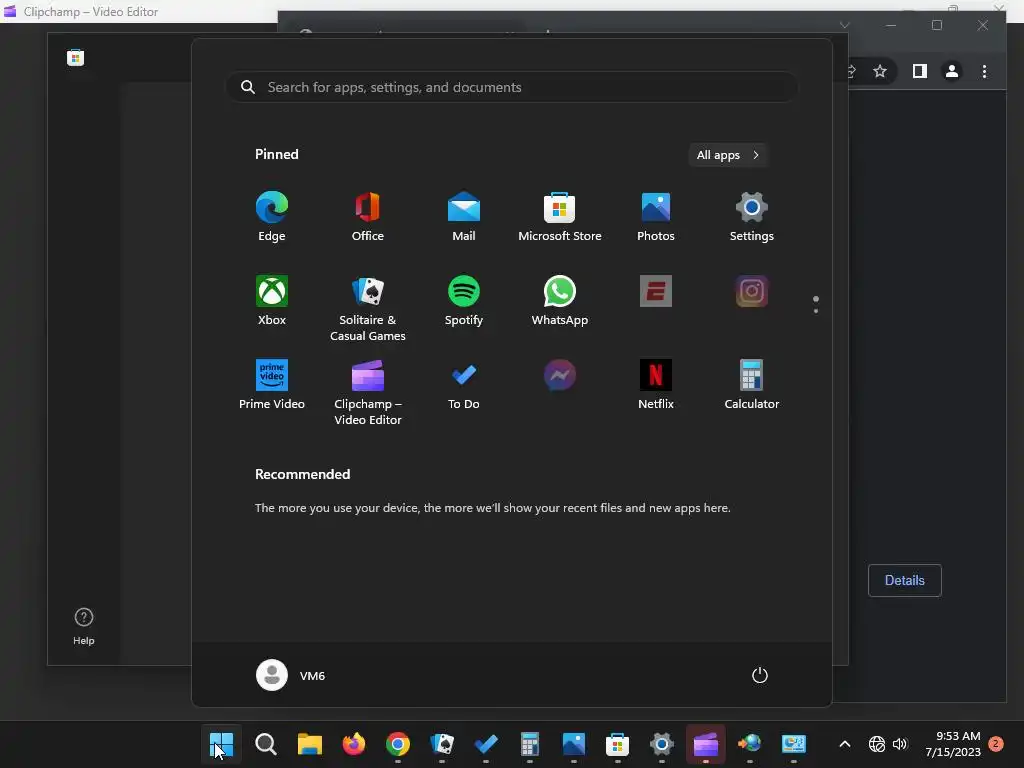The width and height of the screenshot is (1024, 768).
Task: Switch to Chrome in the taskbar
Action: (398, 744)
